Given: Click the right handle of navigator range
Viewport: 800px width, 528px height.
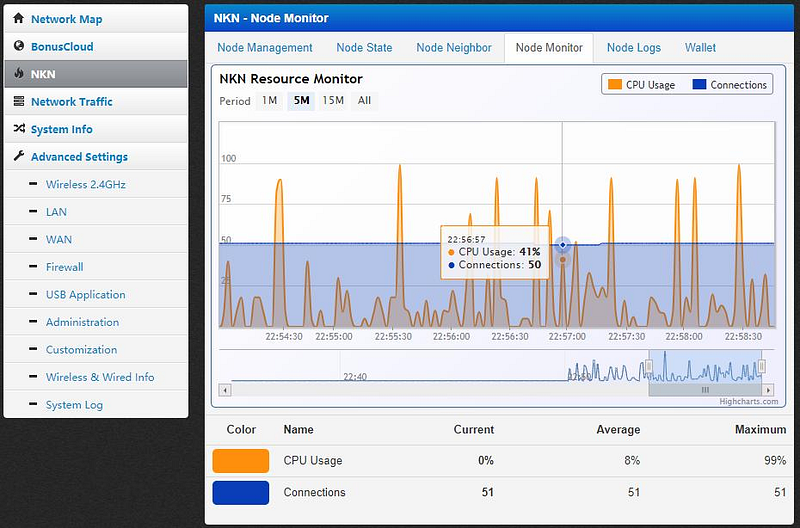Looking at the screenshot, I should pos(762,366).
